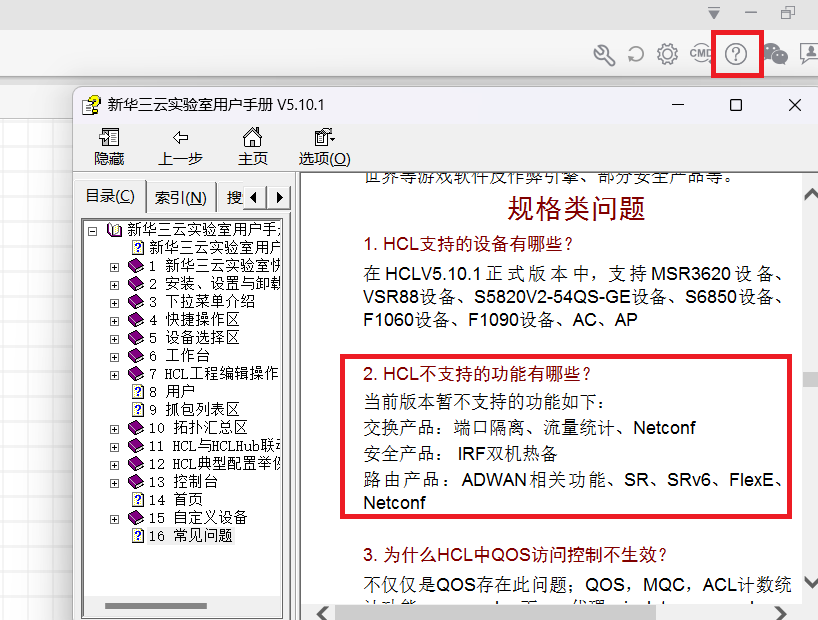This screenshot has height=620, width=818.
Task: Select tree item 4 快捷操作区
Action: click(194, 320)
